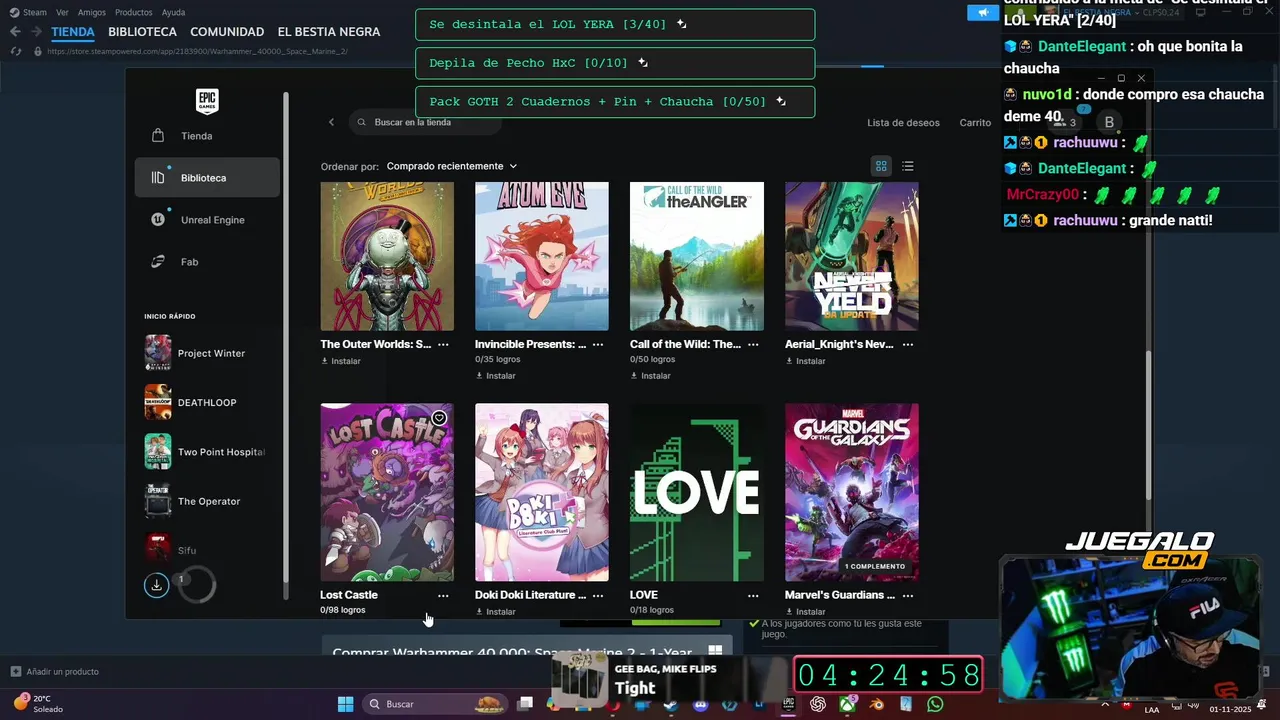Open the Amigos menu in Steam
This screenshot has height=720, width=1280.
[x=92, y=12]
